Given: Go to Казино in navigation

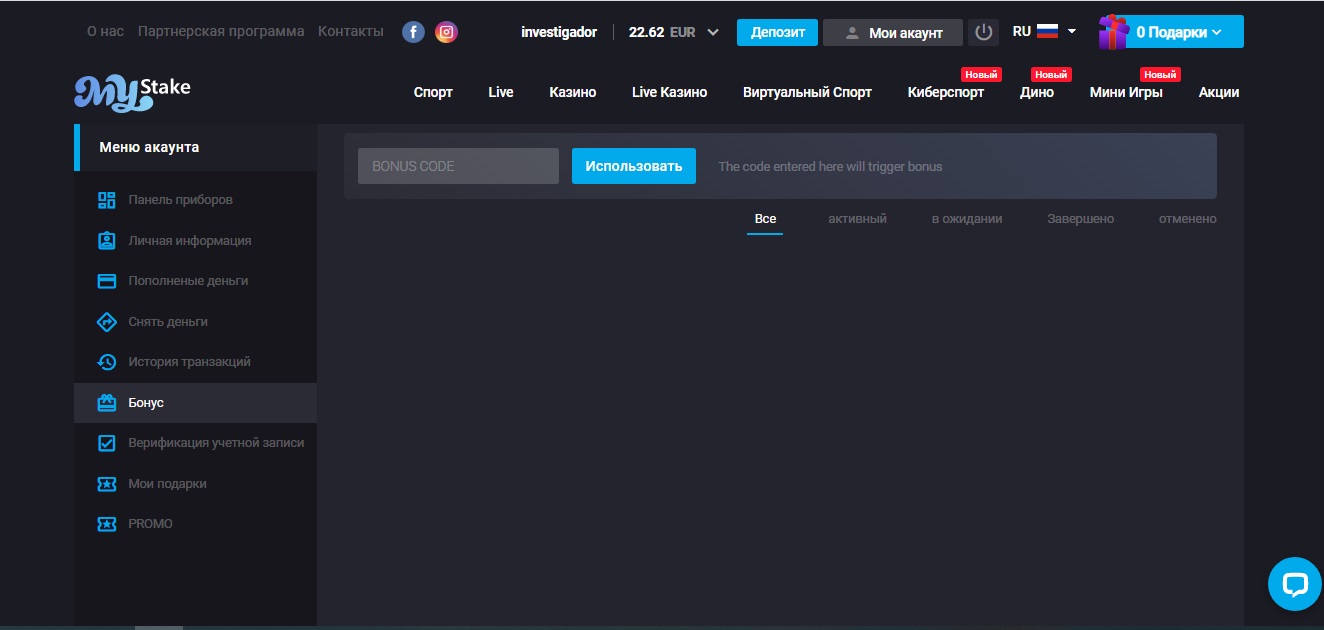Looking at the screenshot, I should [x=573, y=92].
